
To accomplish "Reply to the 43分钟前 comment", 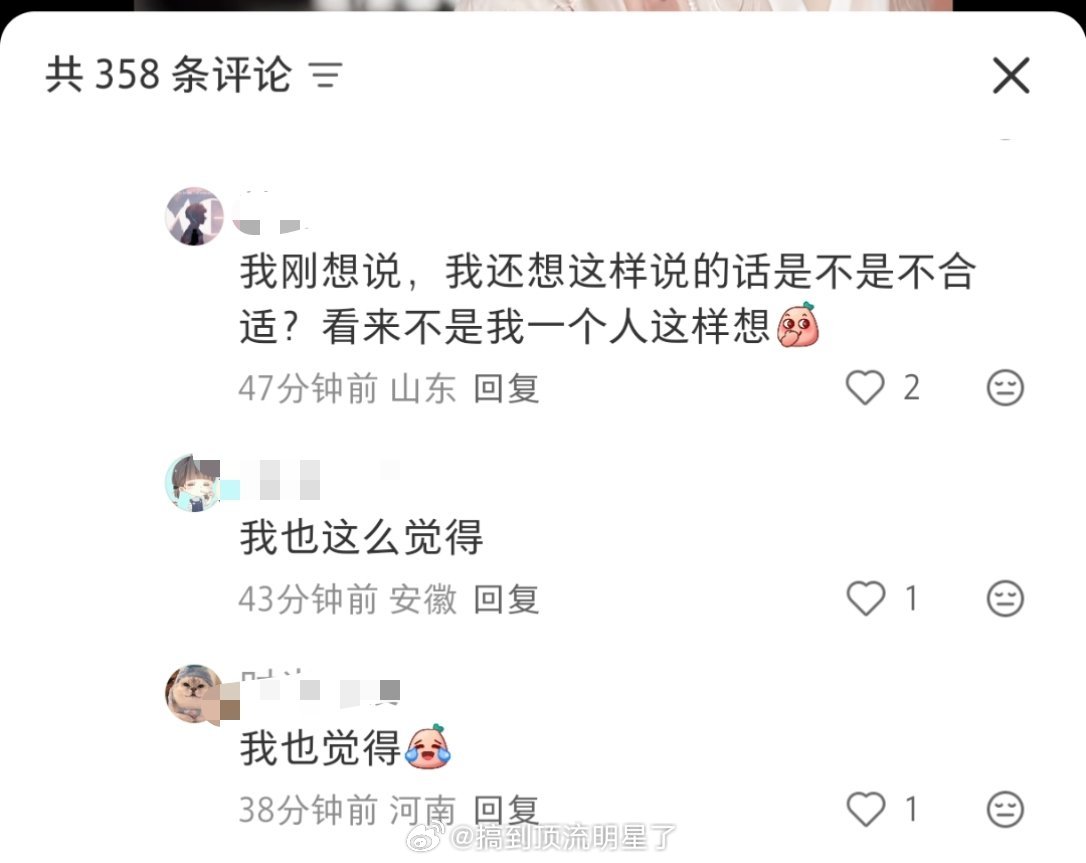I will click(x=506, y=599).
